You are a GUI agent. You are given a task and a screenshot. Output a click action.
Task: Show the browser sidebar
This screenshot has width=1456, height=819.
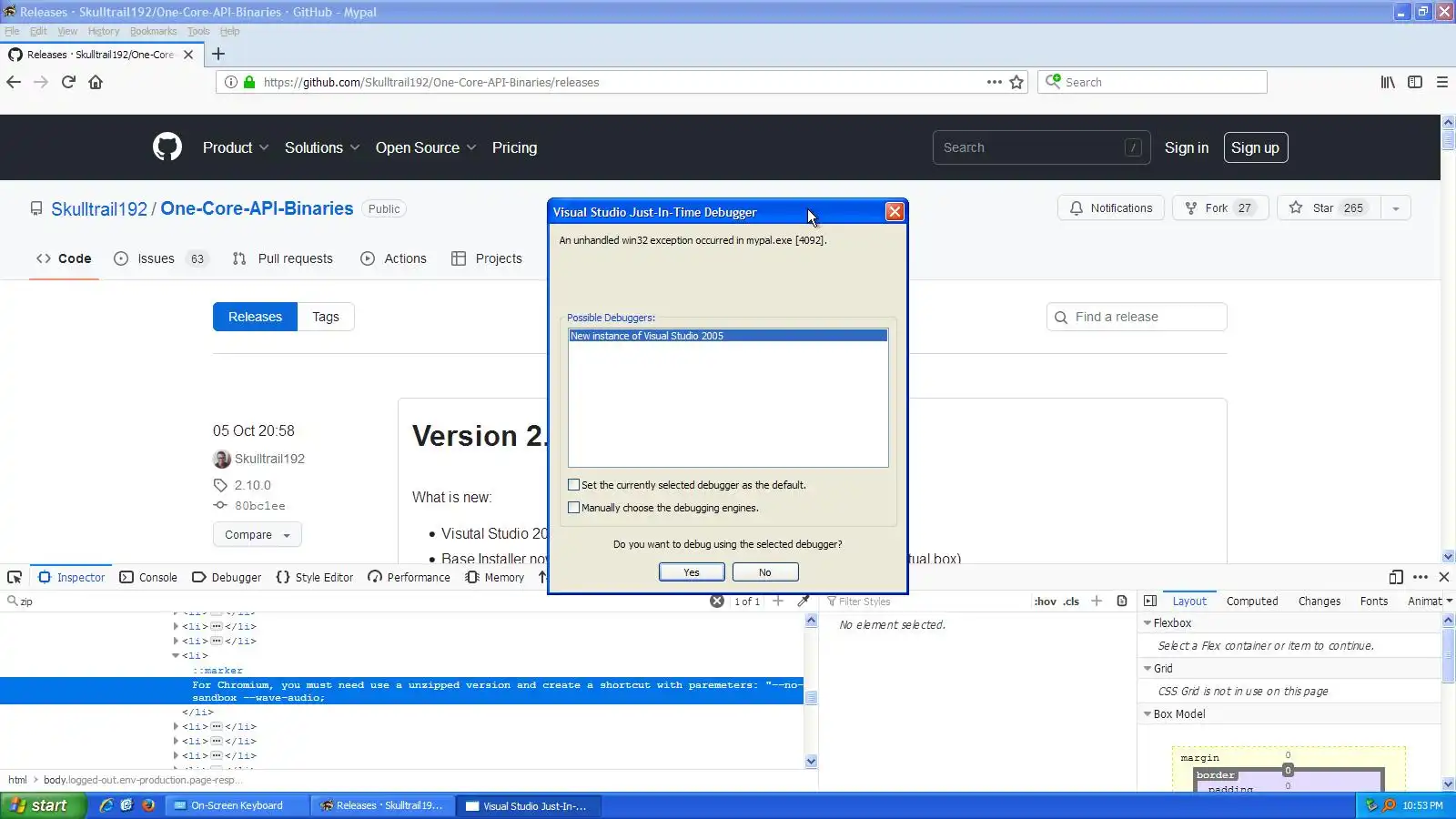pyautogui.click(x=1415, y=82)
